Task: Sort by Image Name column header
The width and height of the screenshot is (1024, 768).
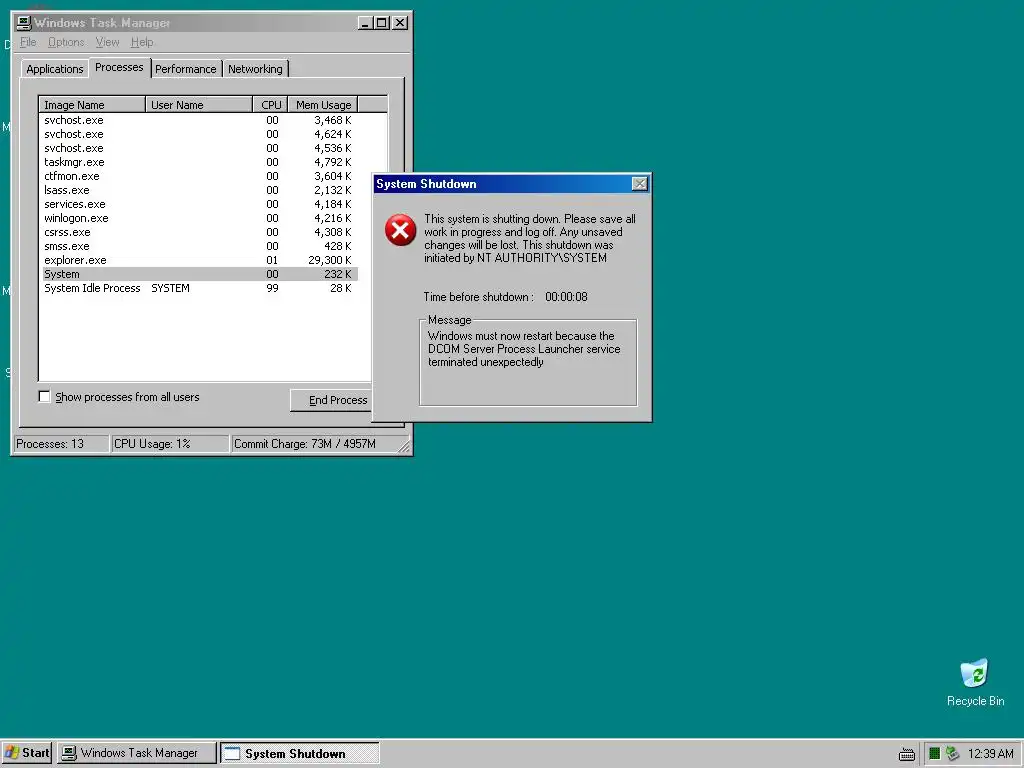Action: coord(92,104)
